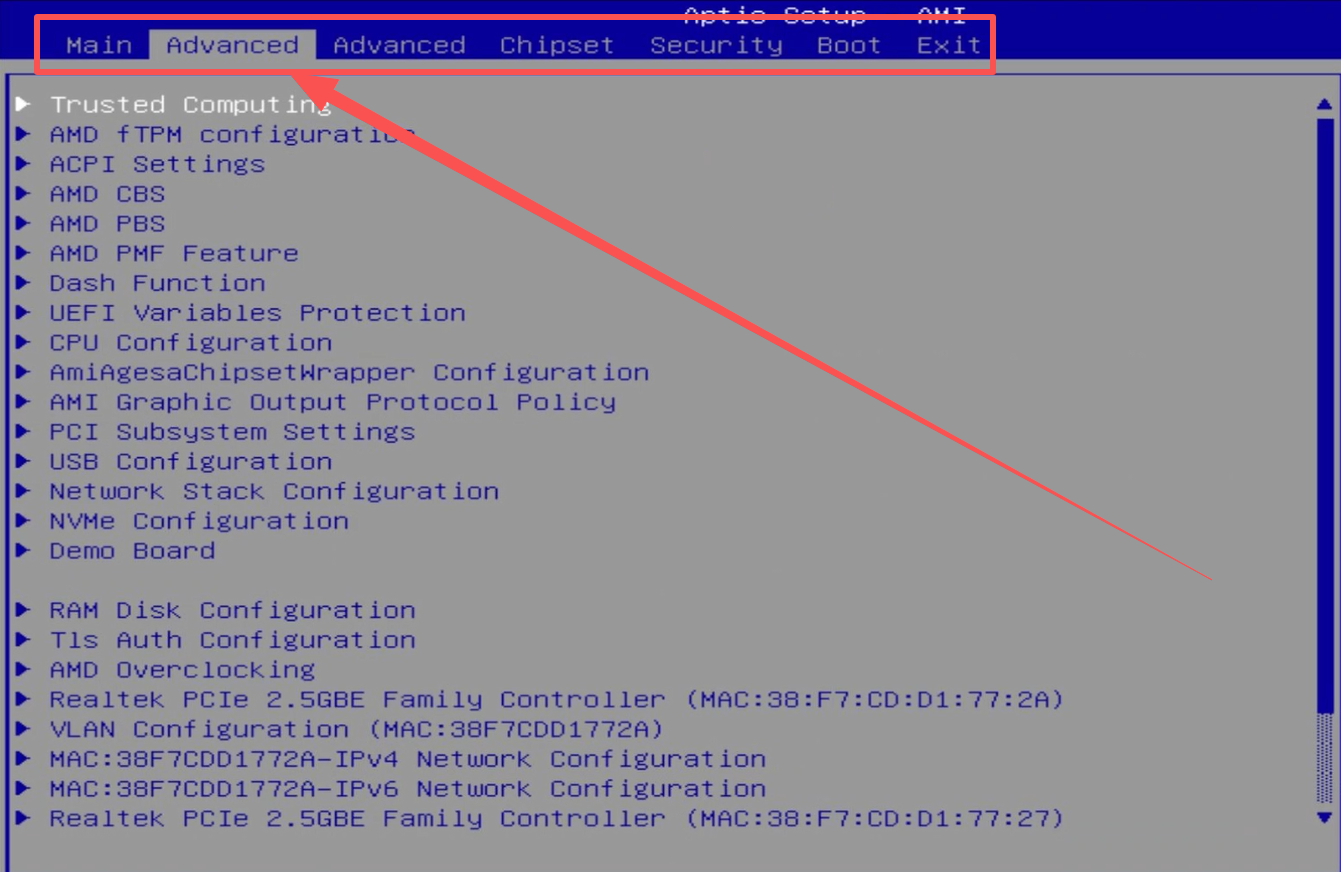The image size is (1341, 872).
Task: Switch to the Chipset tab
Action: (556, 45)
